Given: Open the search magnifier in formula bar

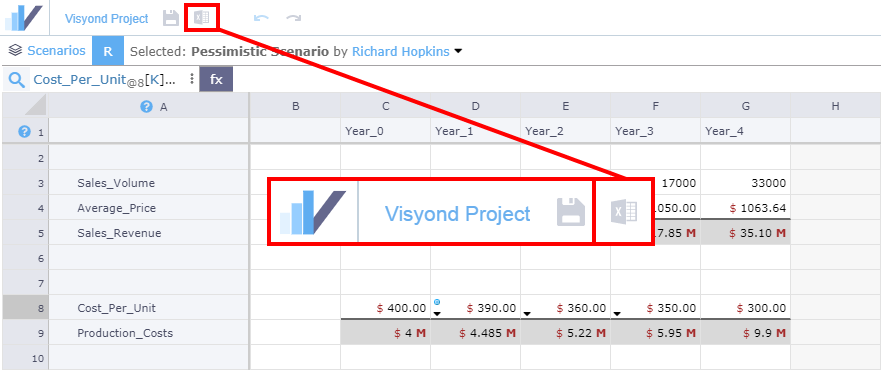Looking at the screenshot, I should [x=17, y=80].
